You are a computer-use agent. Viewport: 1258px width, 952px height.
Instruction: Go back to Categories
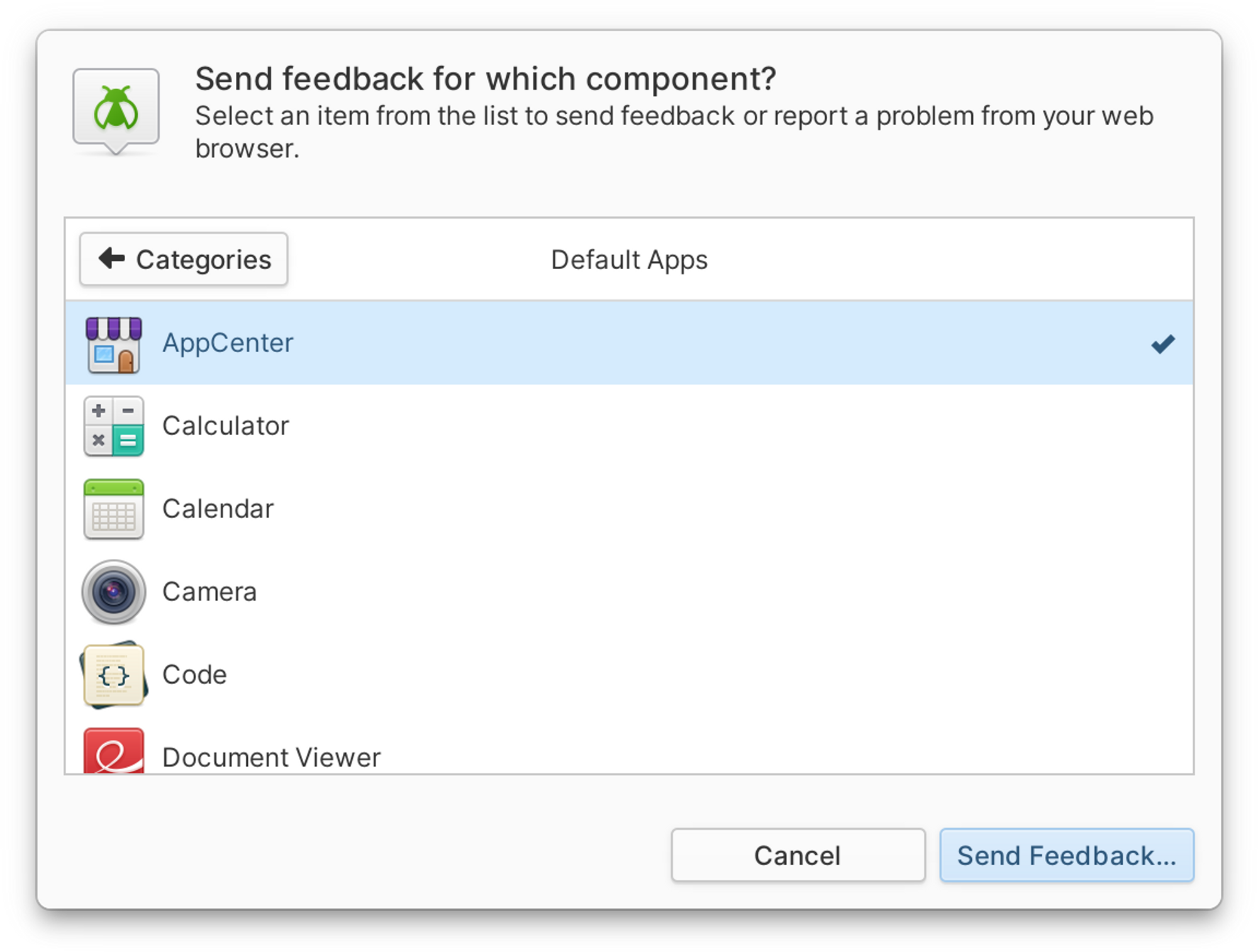tap(184, 259)
